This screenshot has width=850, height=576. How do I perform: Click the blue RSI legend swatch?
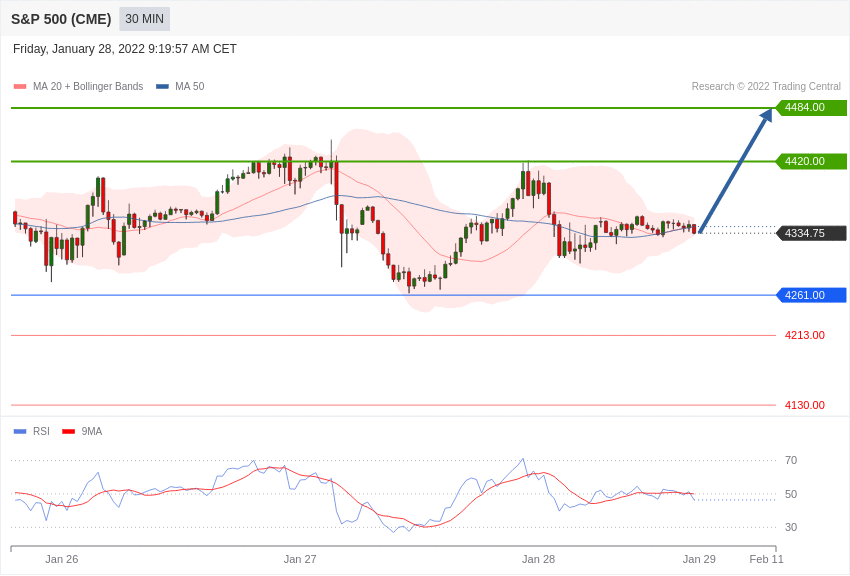[20, 432]
